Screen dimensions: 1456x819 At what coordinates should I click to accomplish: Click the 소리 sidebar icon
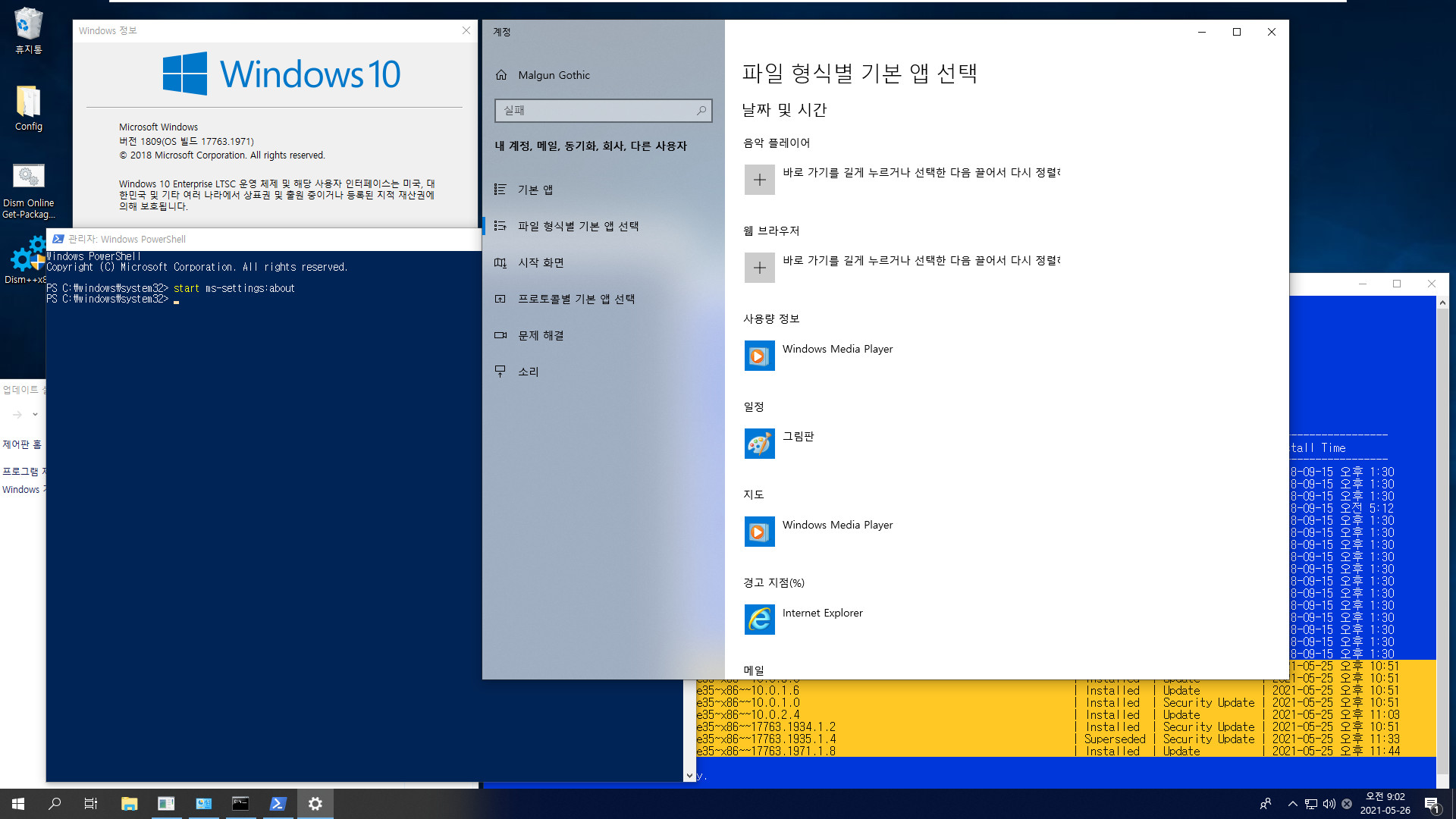[500, 372]
